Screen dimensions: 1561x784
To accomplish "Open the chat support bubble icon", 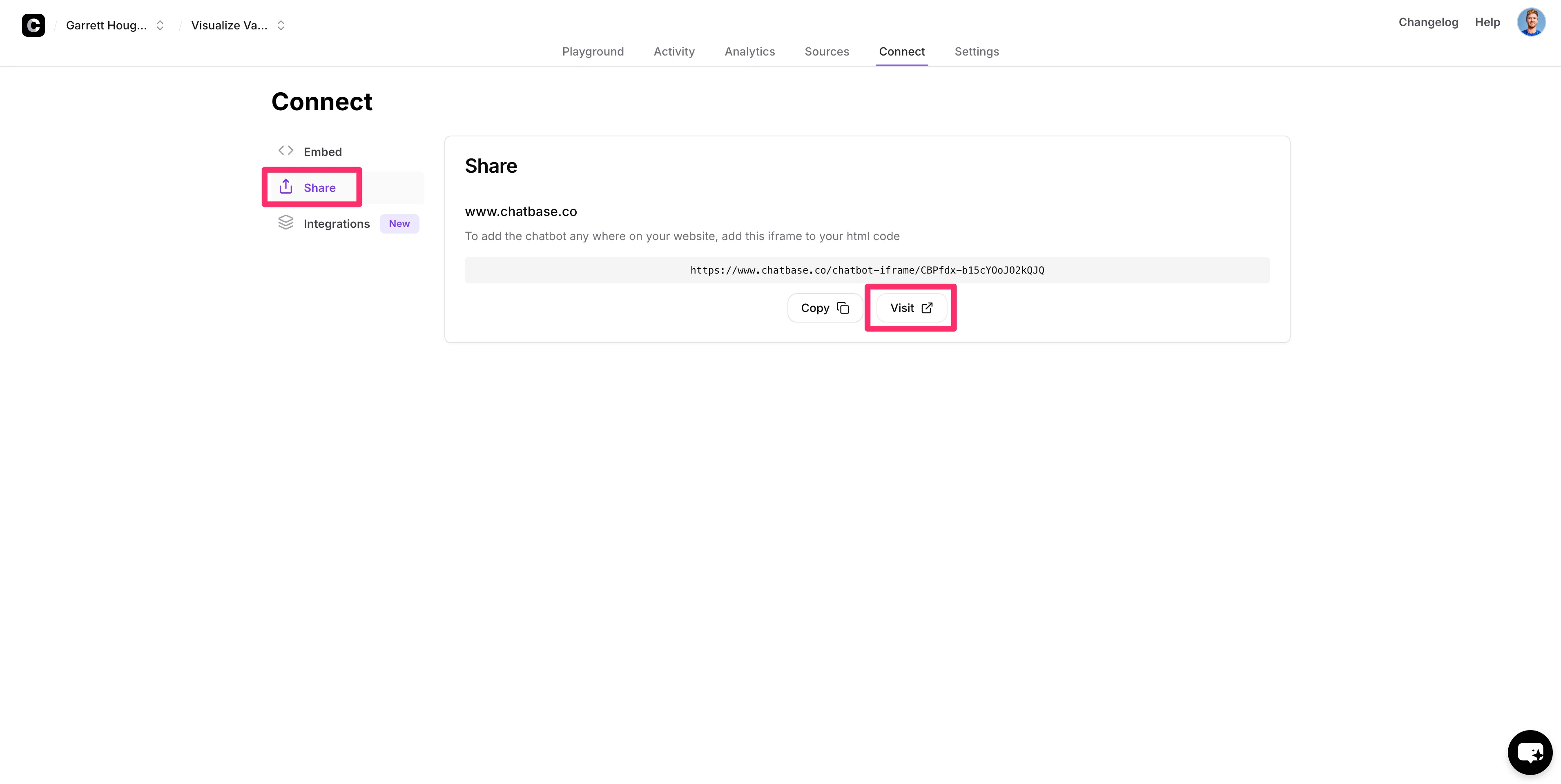I will (1530, 753).
